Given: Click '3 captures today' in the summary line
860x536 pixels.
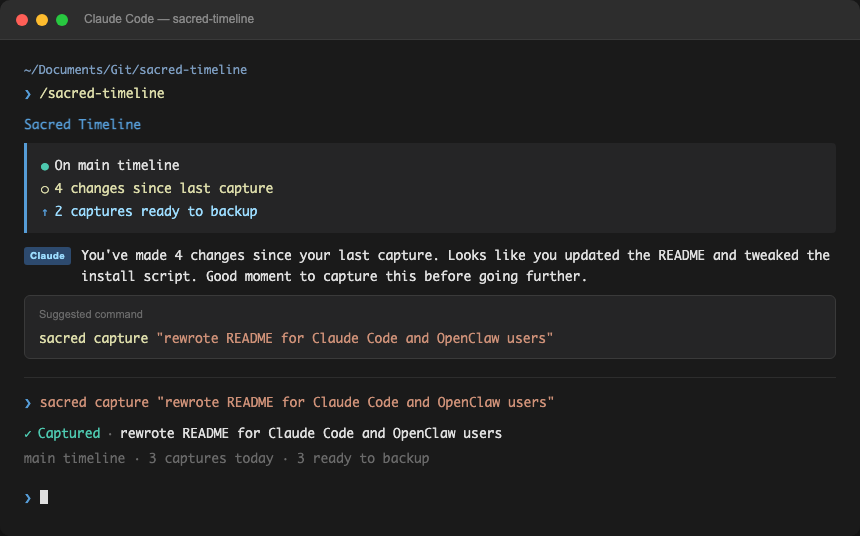Looking at the screenshot, I should point(211,458).
